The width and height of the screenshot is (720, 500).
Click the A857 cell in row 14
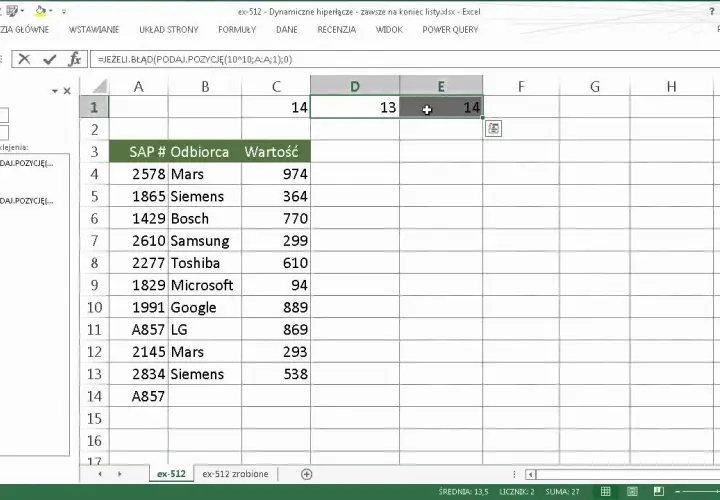pos(139,396)
